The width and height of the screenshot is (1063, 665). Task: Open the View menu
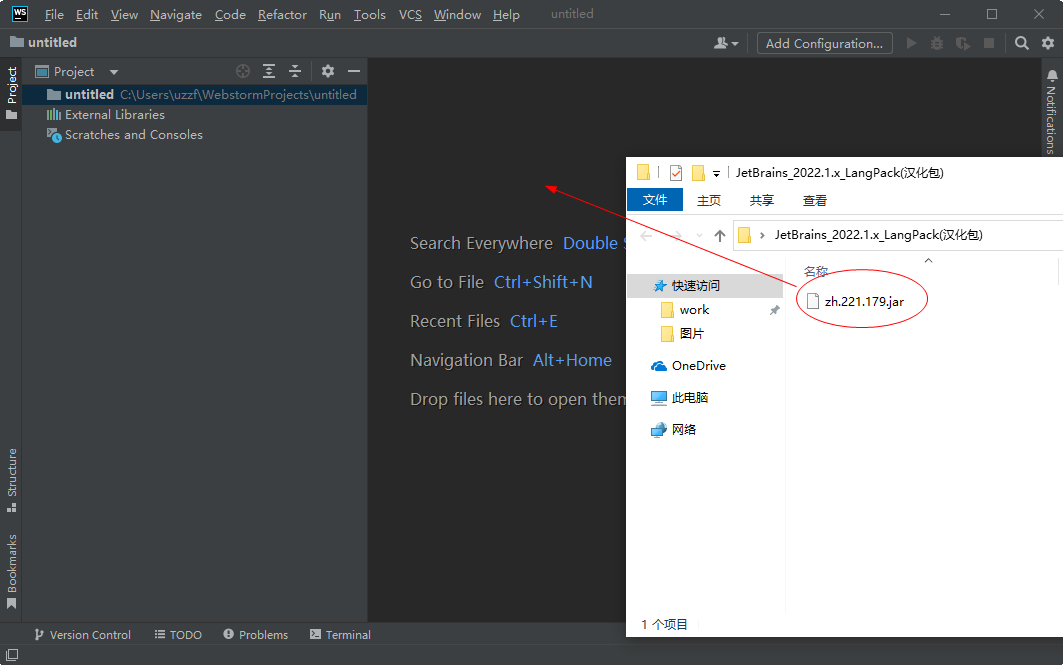[124, 14]
